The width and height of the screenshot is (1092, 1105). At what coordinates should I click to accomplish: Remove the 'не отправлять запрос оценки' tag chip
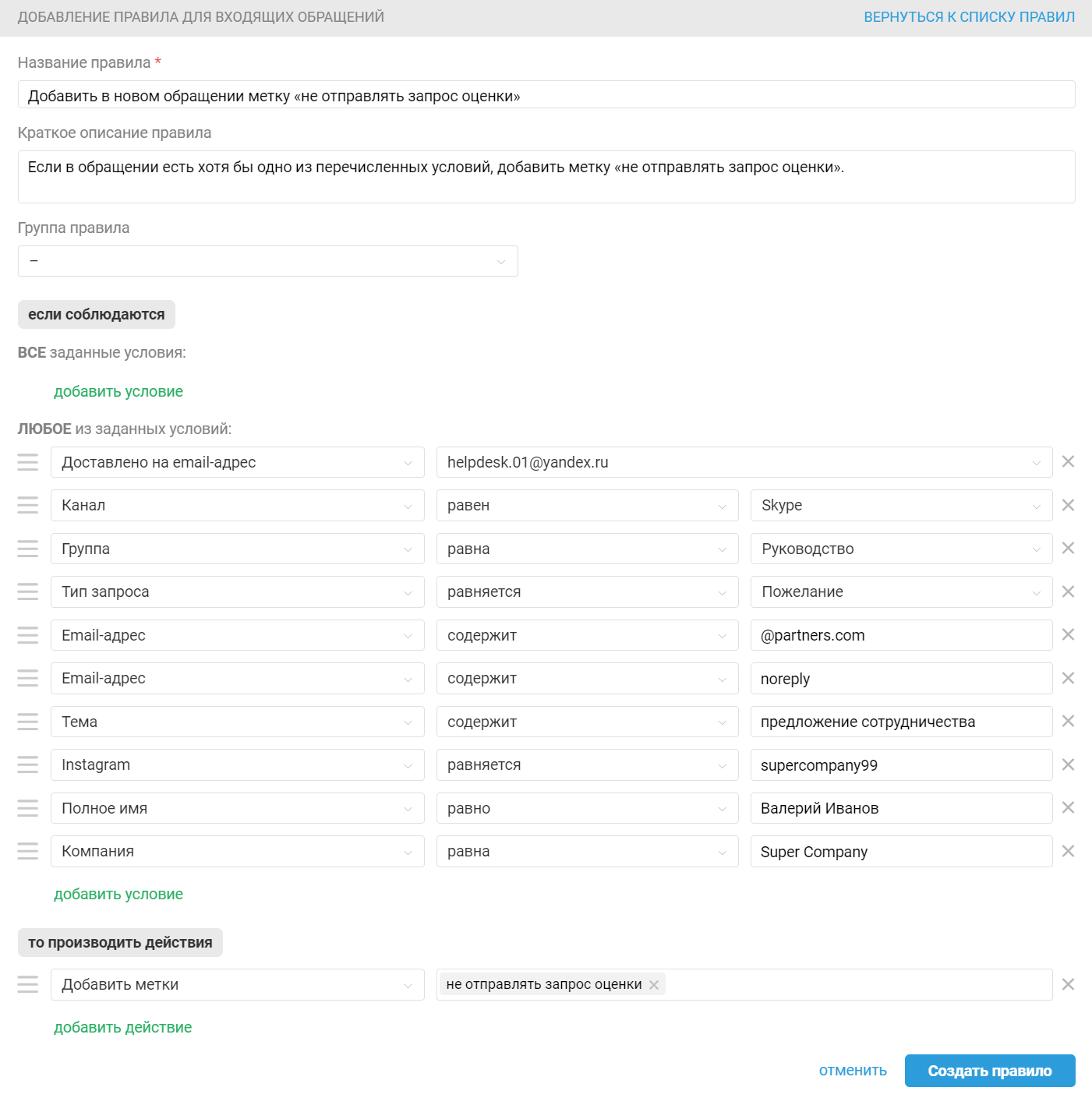pyautogui.click(x=654, y=985)
